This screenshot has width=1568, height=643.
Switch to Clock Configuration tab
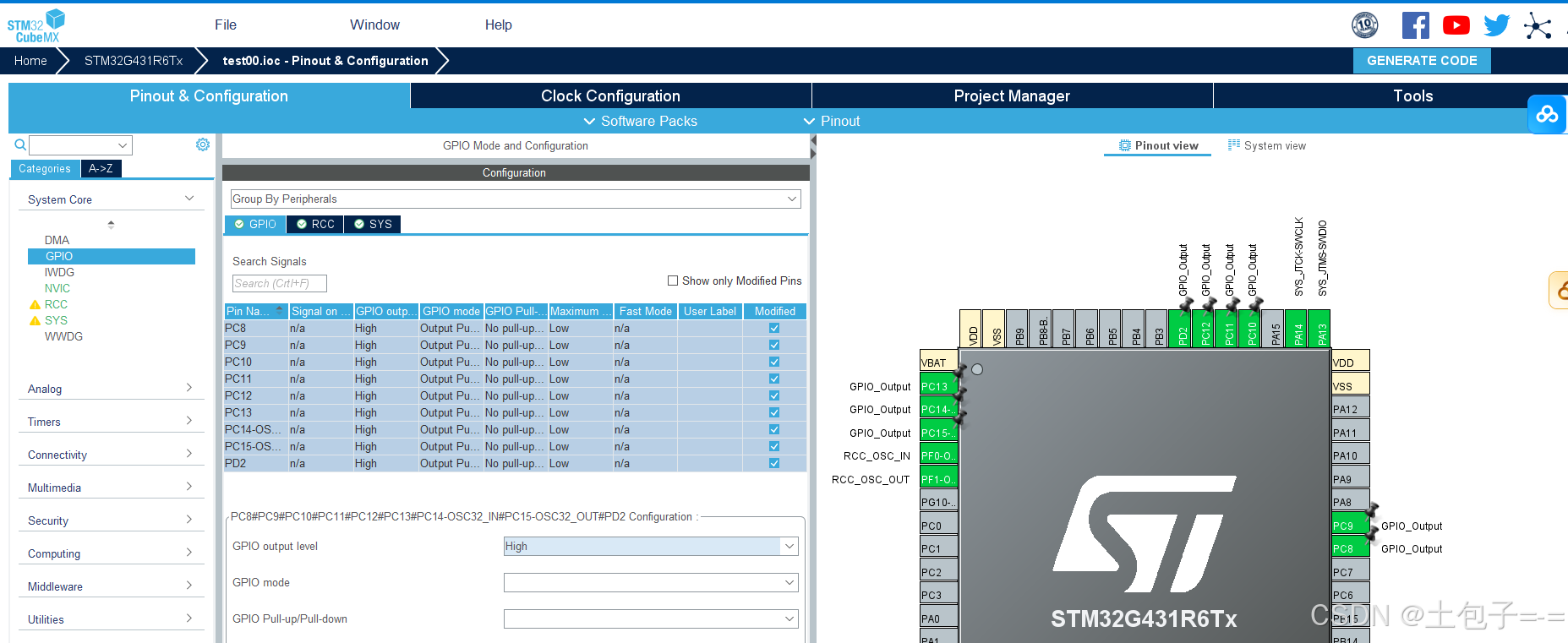[x=610, y=95]
